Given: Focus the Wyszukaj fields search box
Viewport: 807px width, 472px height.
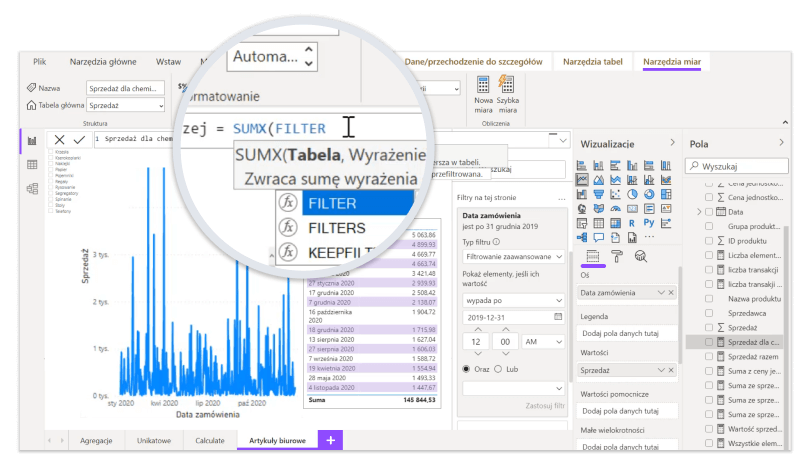Looking at the screenshot, I should [737, 166].
